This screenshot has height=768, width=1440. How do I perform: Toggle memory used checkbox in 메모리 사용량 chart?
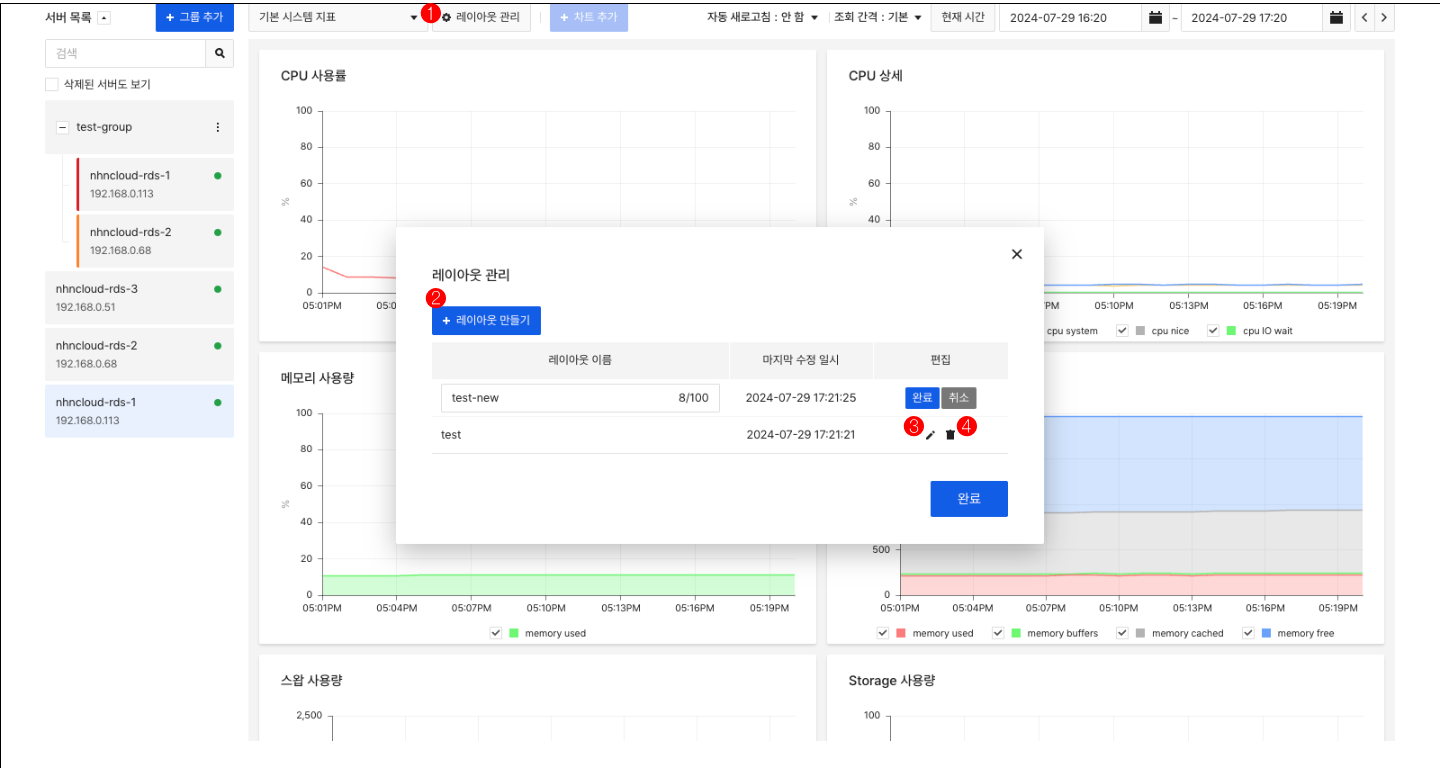[496, 633]
